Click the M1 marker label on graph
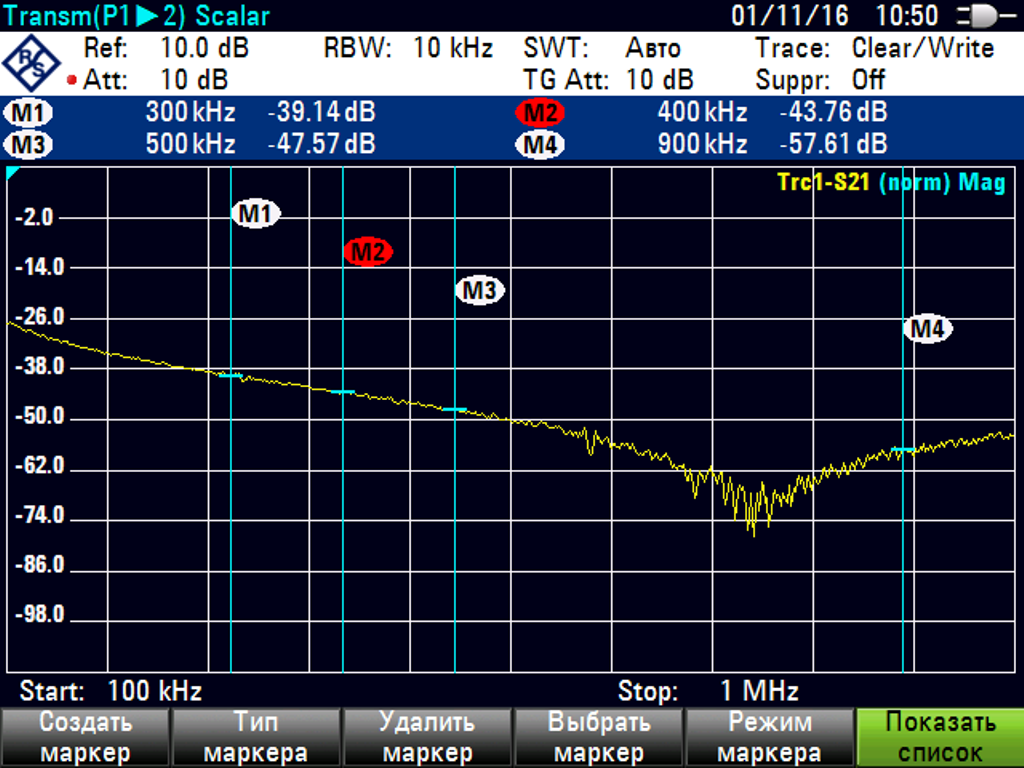Image resolution: width=1024 pixels, height=768 pixels. click(257, 213)
